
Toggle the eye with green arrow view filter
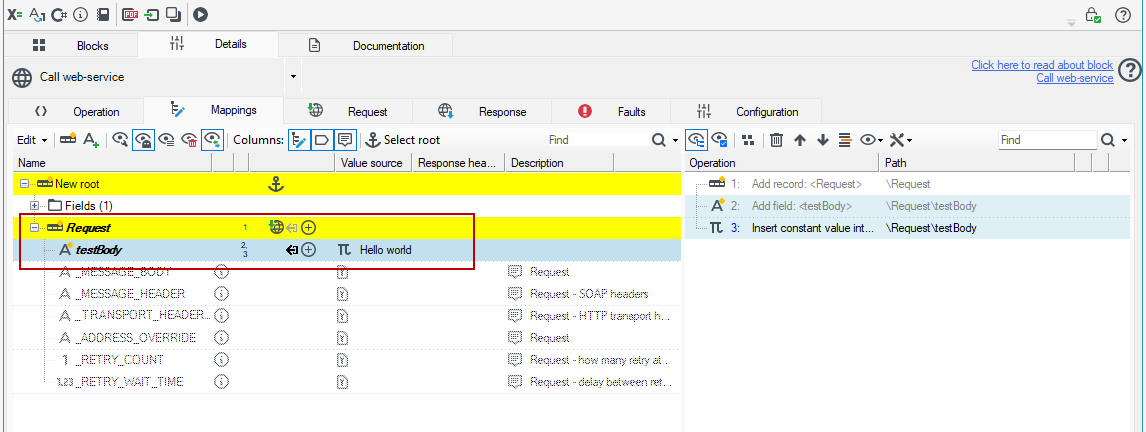(213, 140)
